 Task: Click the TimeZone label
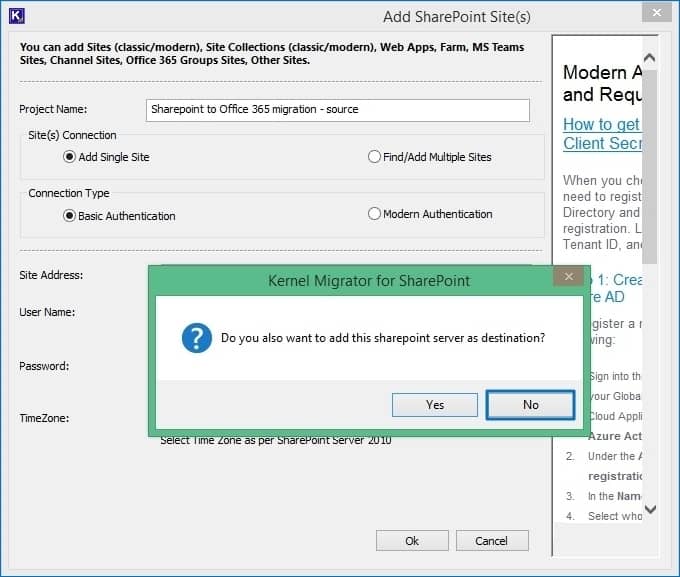[44, 418]
